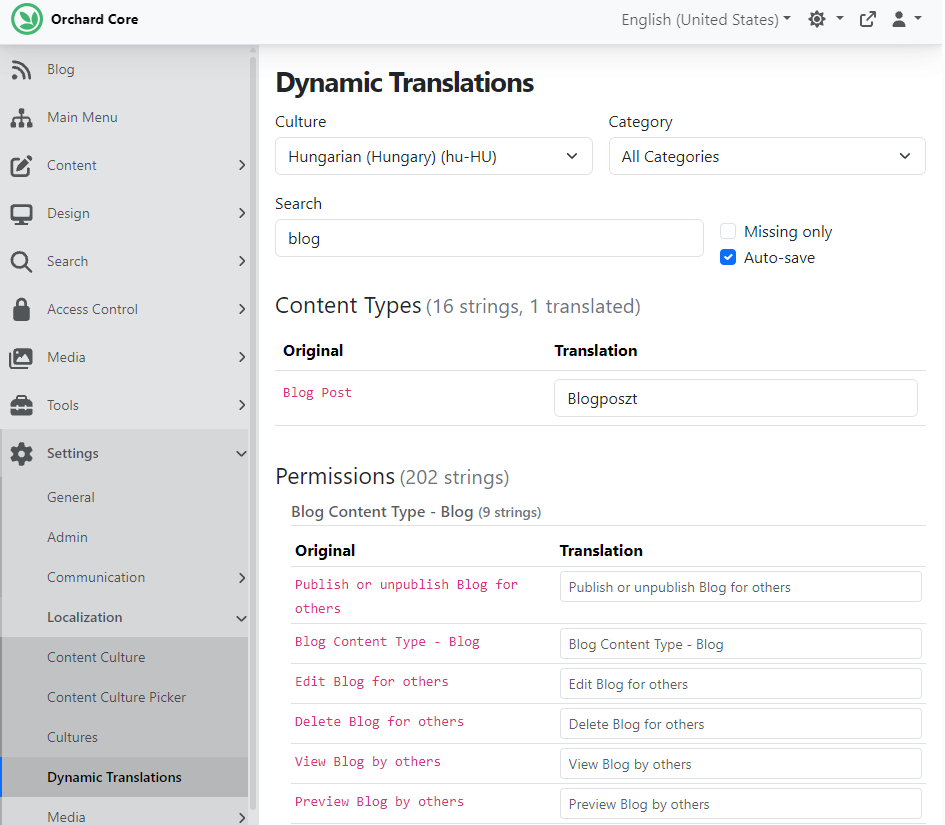Expand the Access Control chevron
945x825 pixels.
click(242, 309)
